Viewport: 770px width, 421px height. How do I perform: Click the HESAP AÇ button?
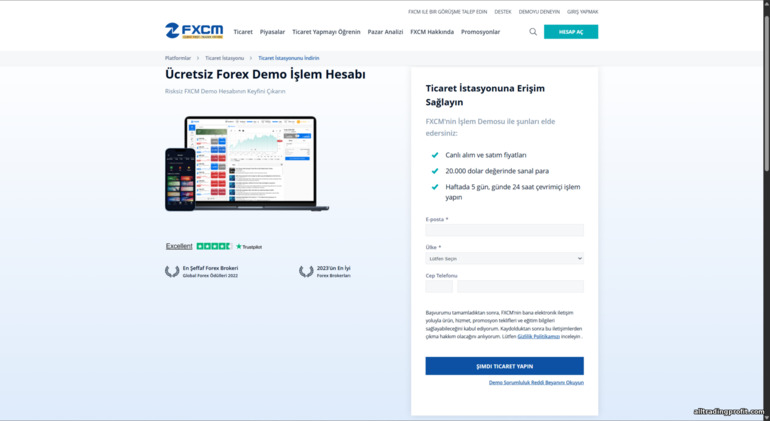pyautogui.click(x=571, y=32)
